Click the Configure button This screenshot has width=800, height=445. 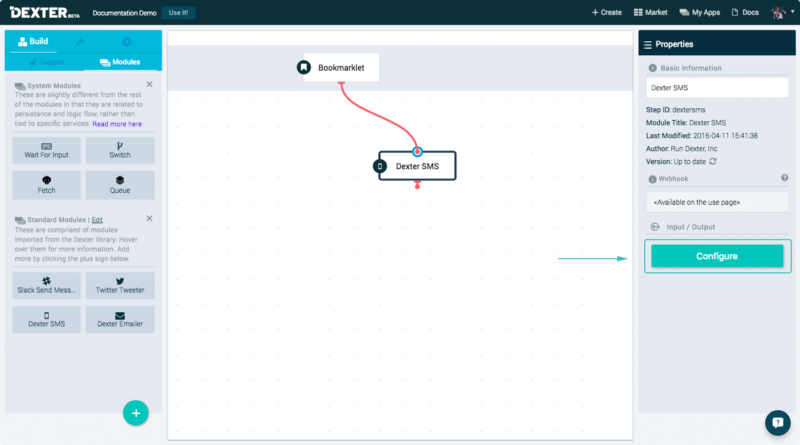(717, 256)
